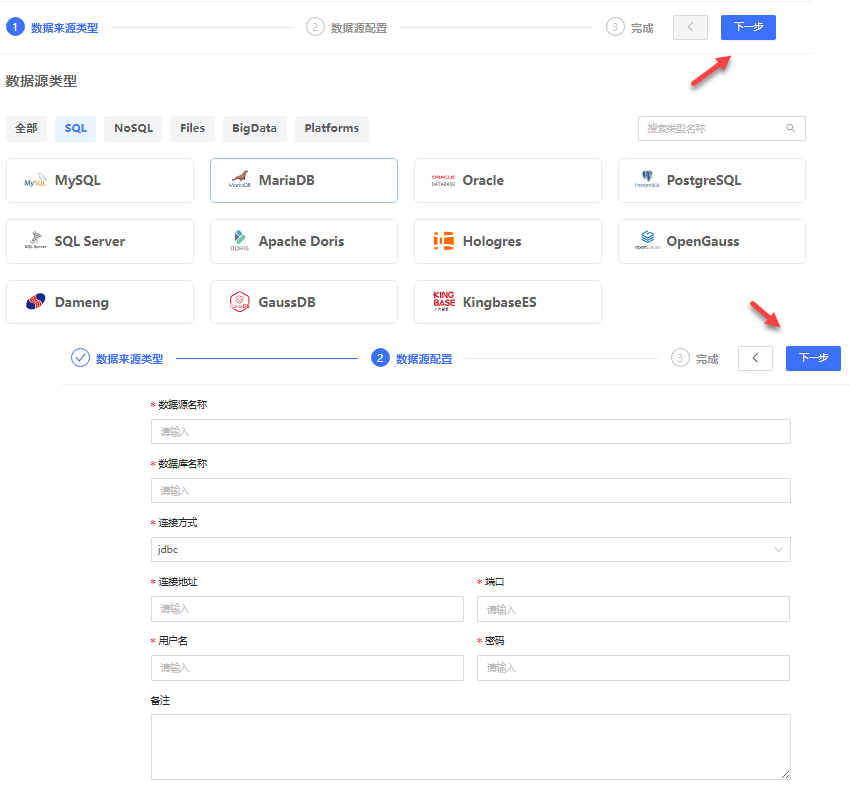
Task: Select the Apache Doris data source card
Action: [304, 241]
